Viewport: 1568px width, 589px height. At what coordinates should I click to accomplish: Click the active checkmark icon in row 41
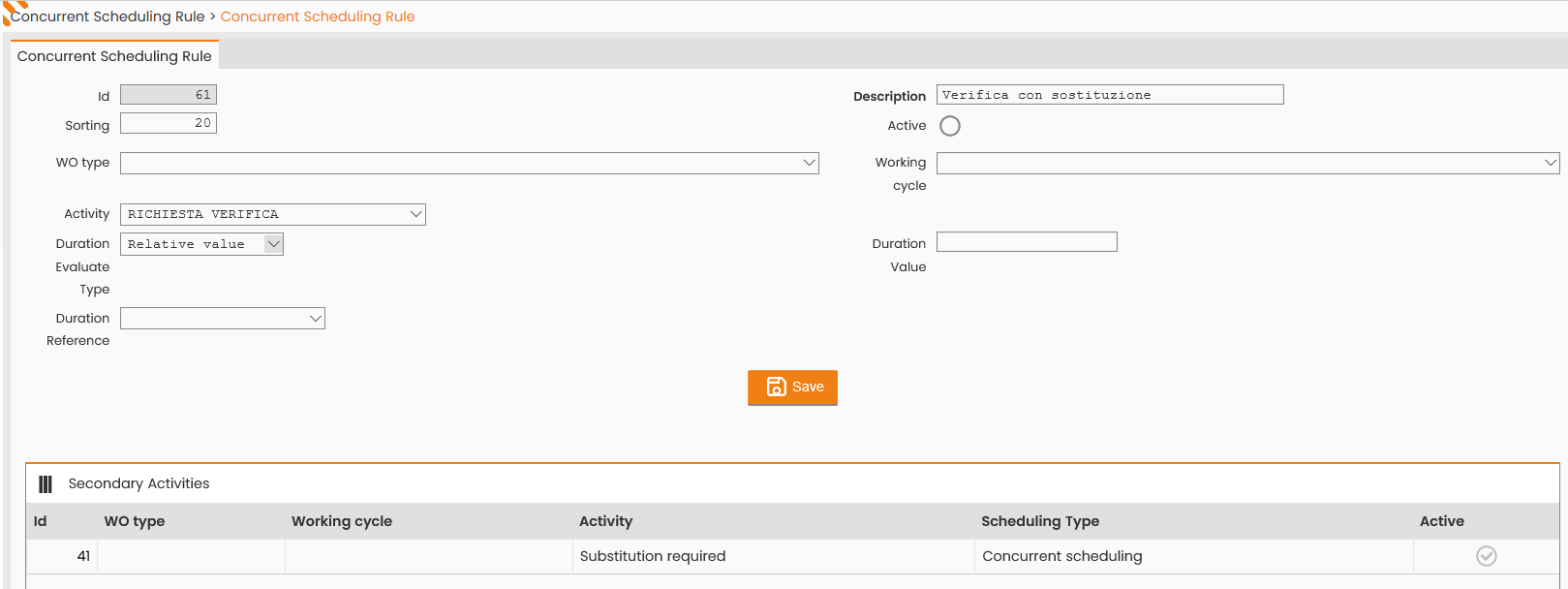[1486, 556]
